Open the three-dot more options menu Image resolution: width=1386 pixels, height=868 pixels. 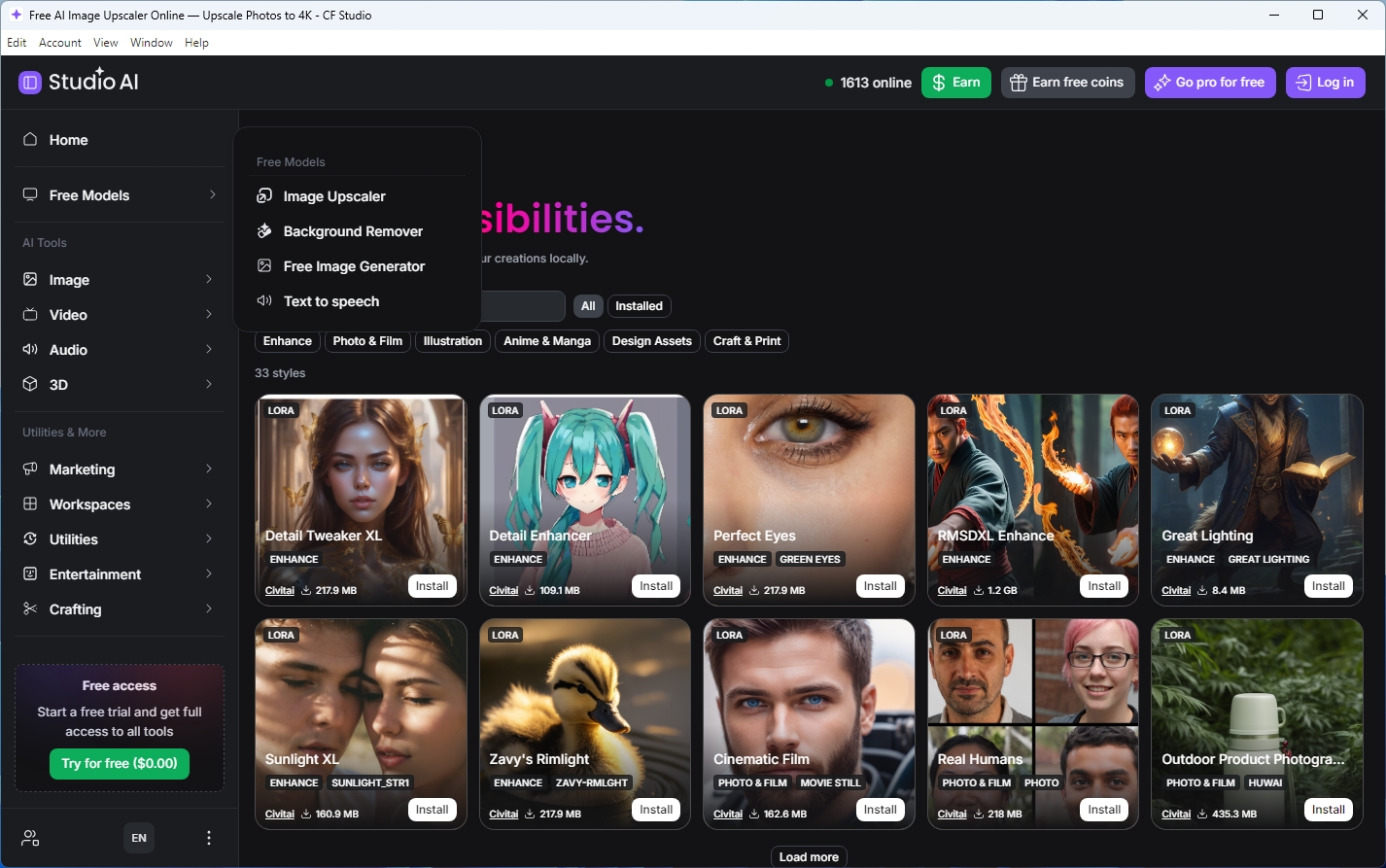coord(209,838)
